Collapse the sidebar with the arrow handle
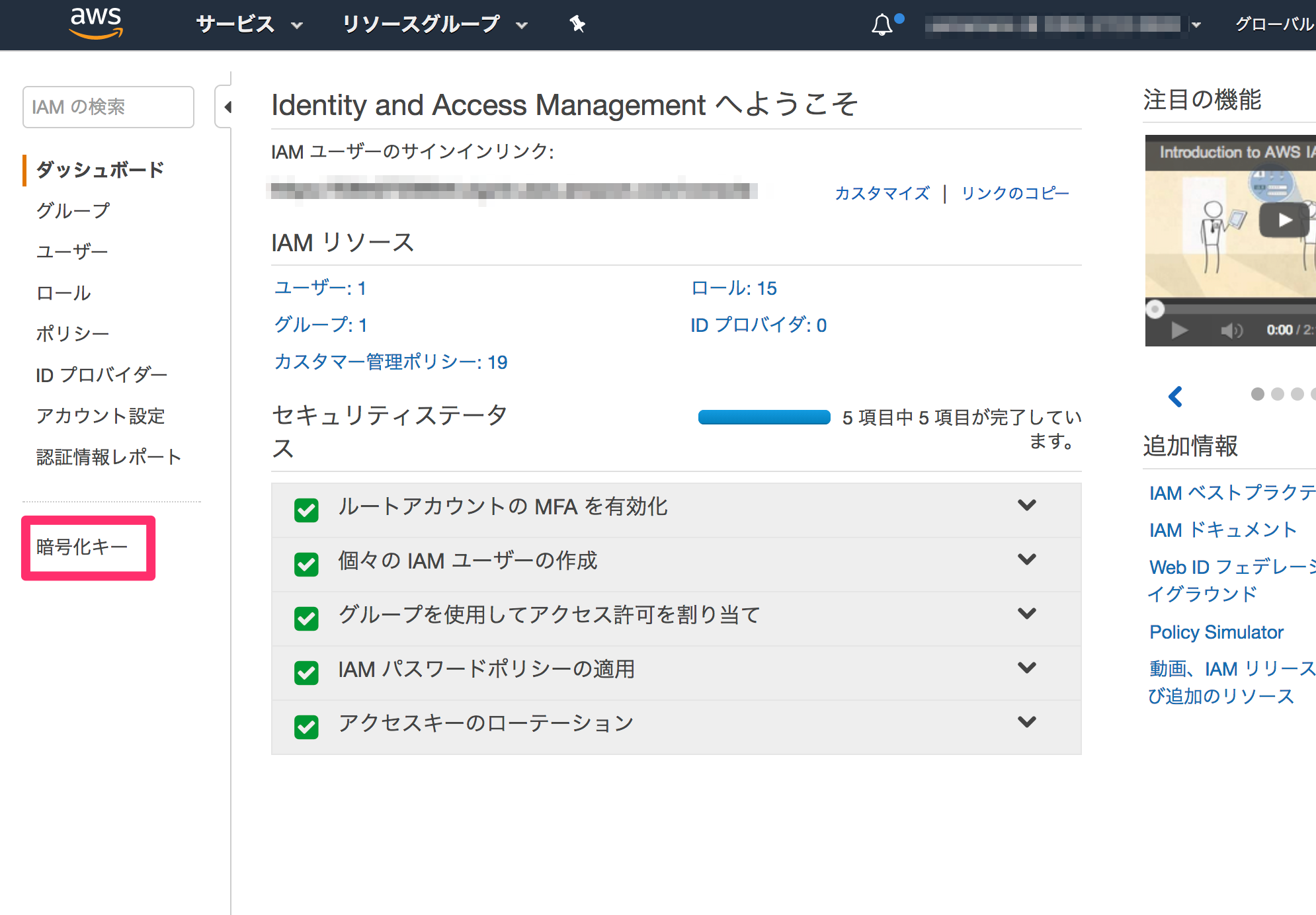The width and height of the screenshot is (1316, 915). 226,106
